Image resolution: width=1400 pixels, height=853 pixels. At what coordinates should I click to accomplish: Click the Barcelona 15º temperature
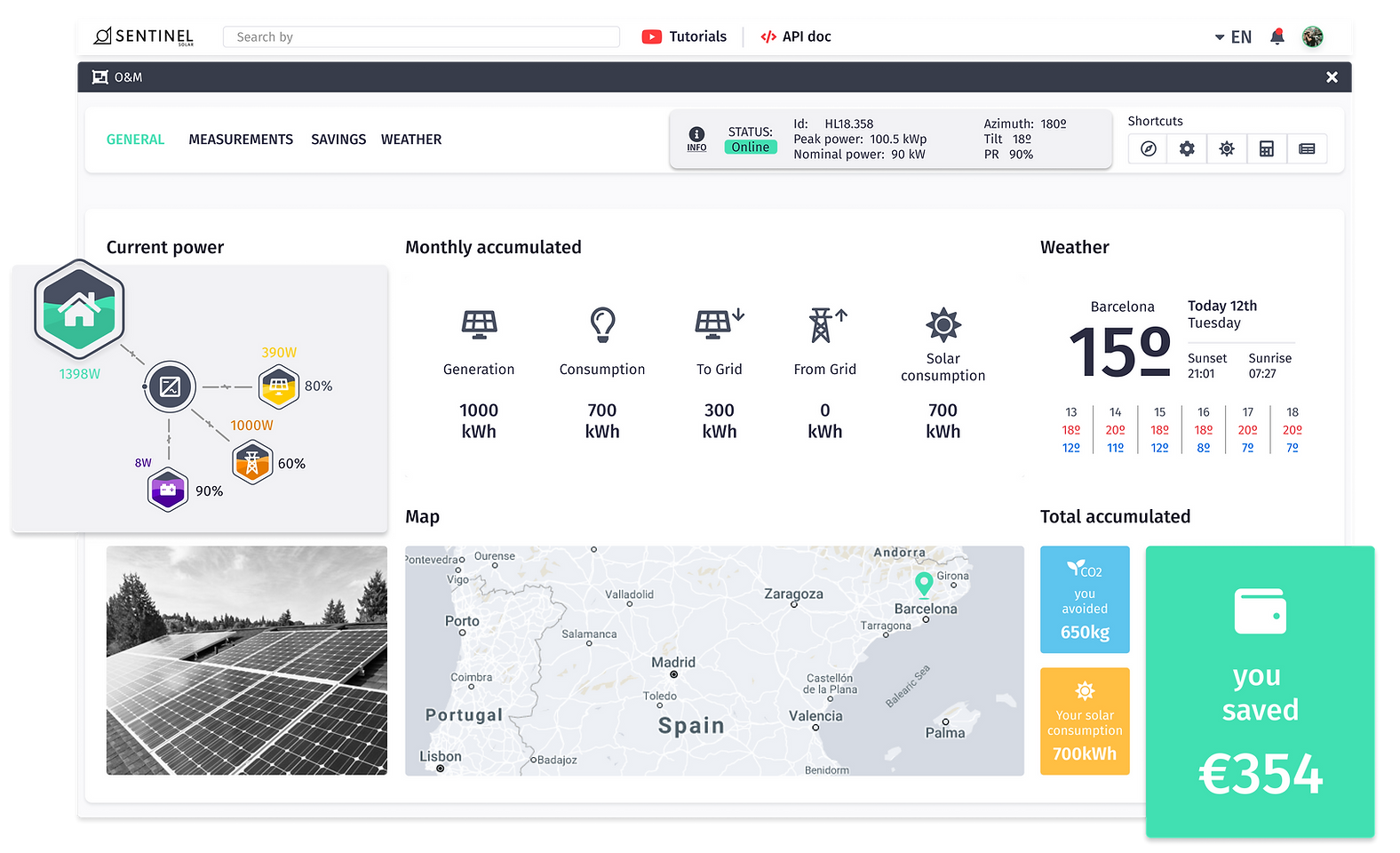(x=1119, y=352)
